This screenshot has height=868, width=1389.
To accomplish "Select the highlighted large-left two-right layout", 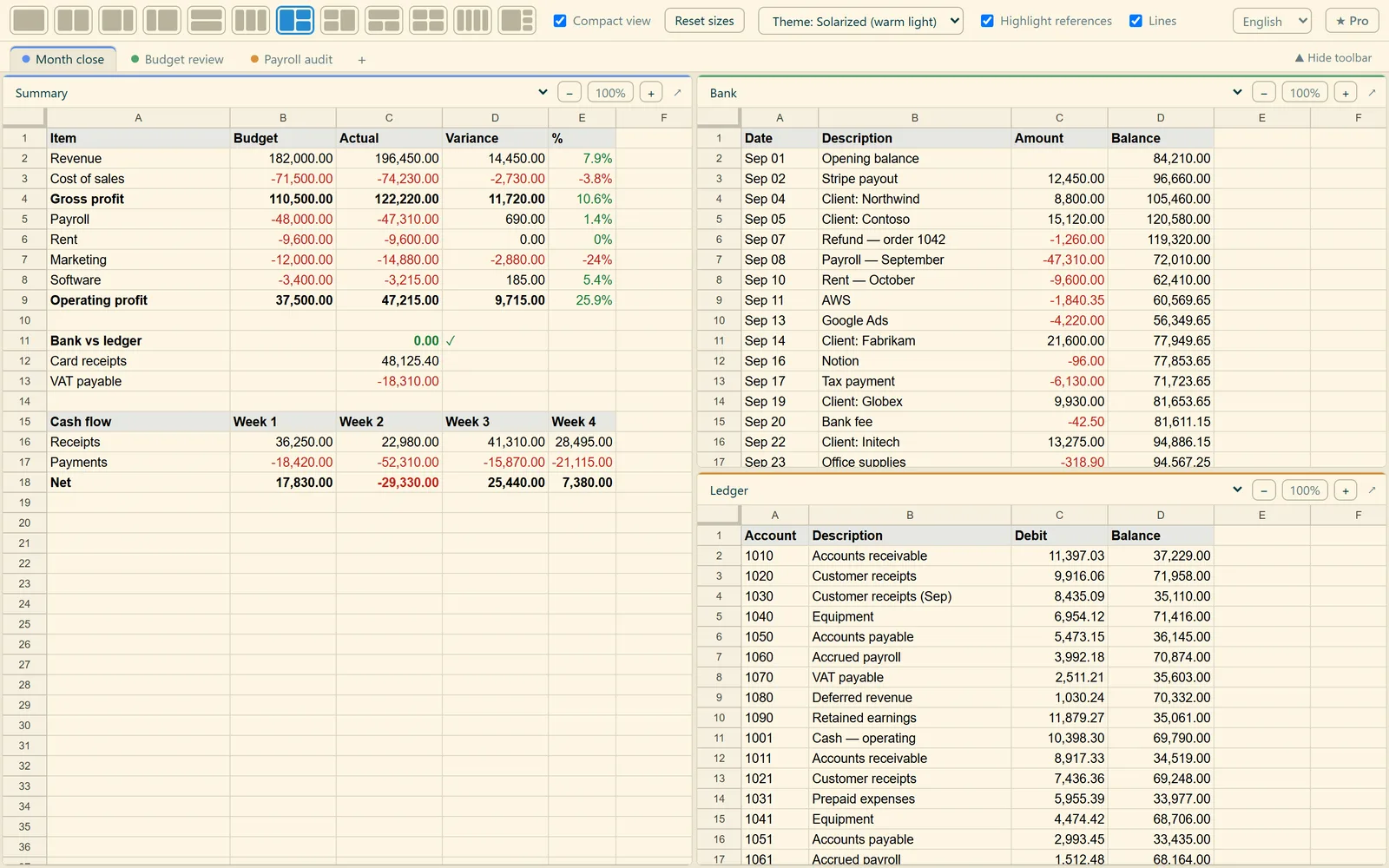I will [295, 20].
